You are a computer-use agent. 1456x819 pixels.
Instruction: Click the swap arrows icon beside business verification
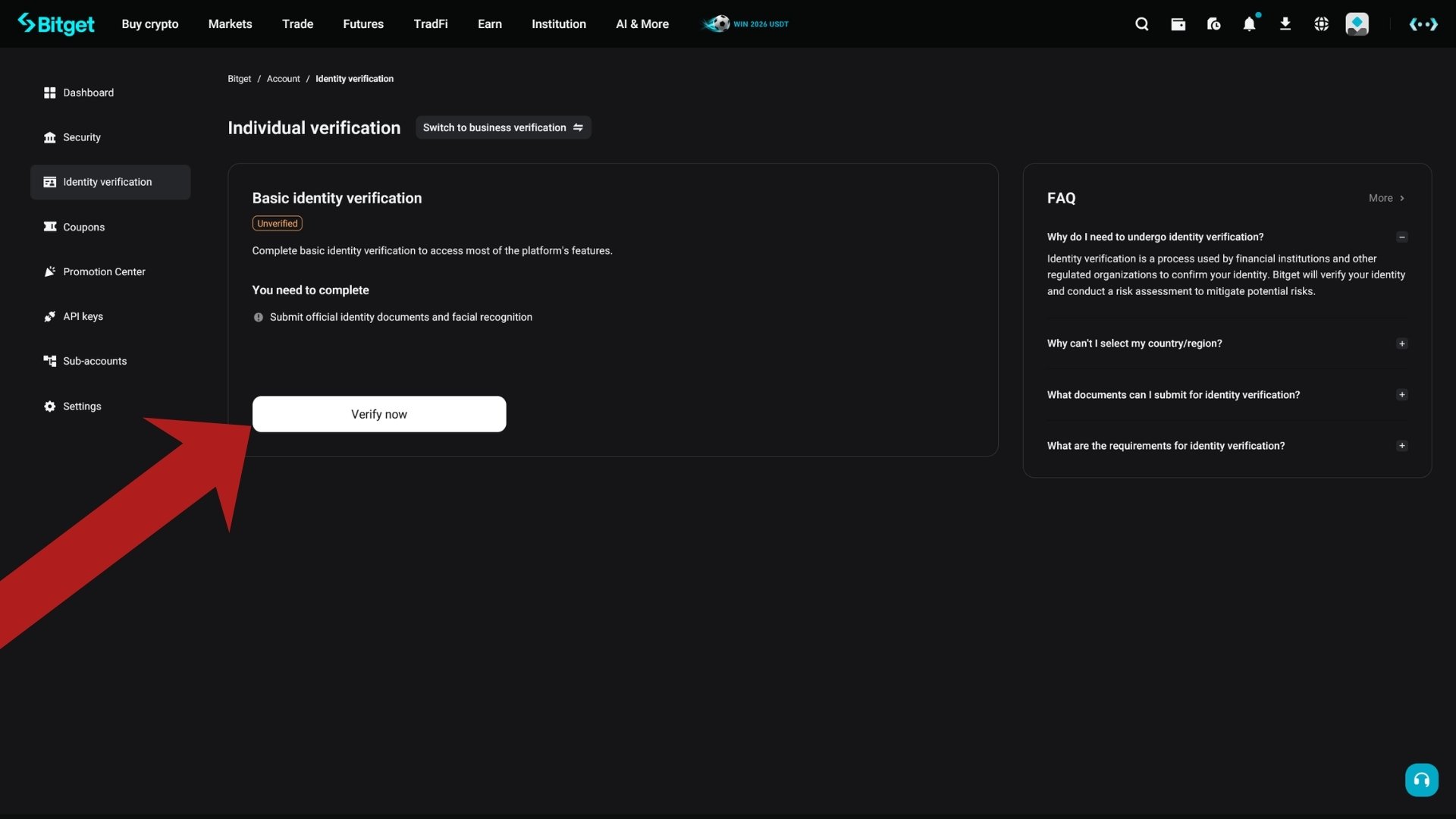click(x=578, y=127)
